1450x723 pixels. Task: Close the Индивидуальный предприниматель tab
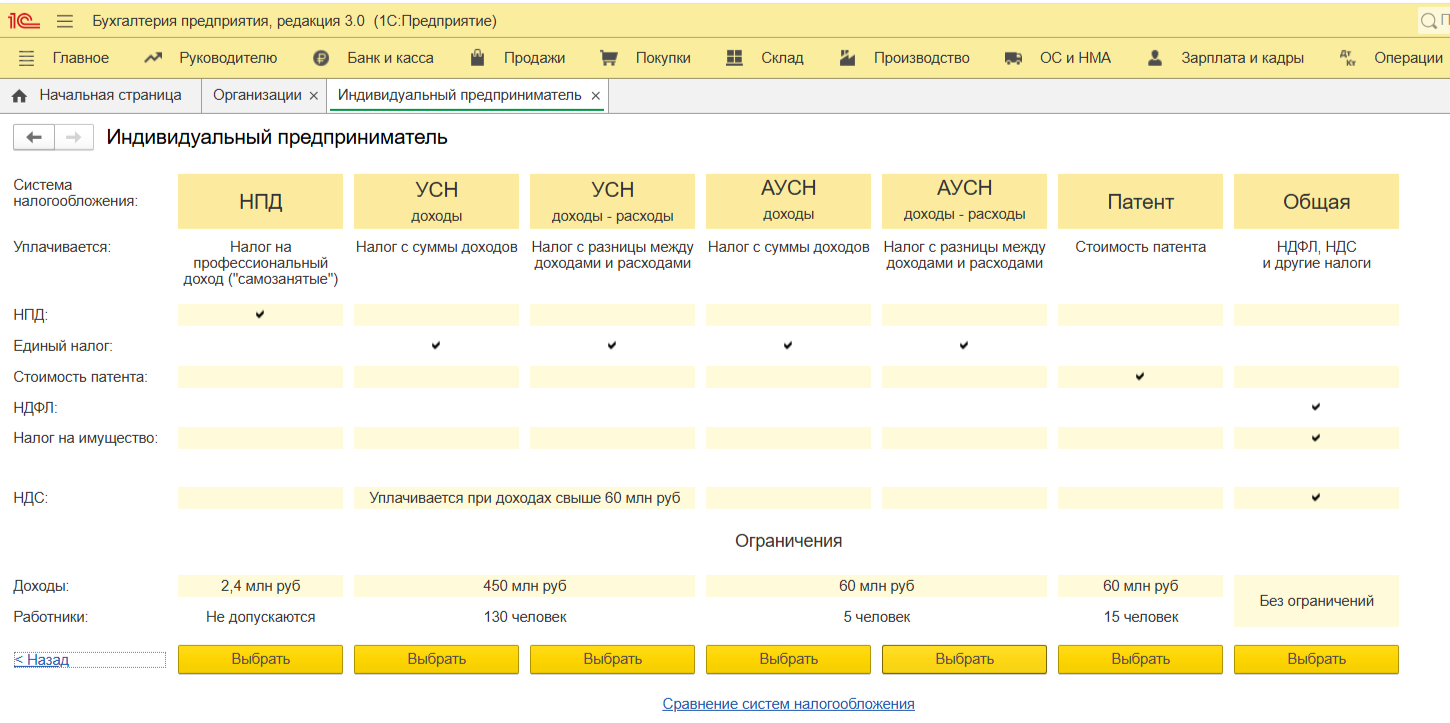click(596, 96)
